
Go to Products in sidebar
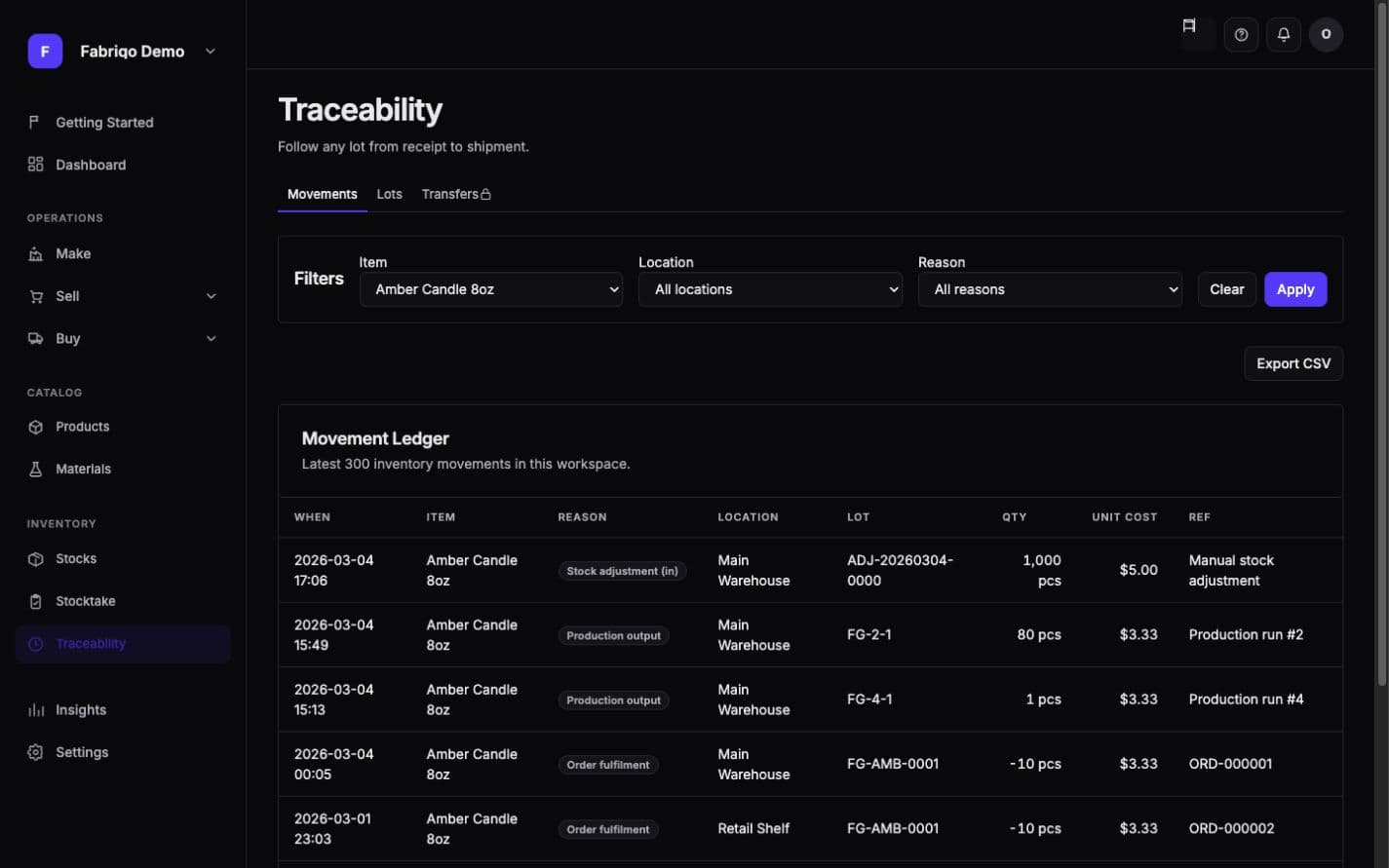tap(123, 427)
